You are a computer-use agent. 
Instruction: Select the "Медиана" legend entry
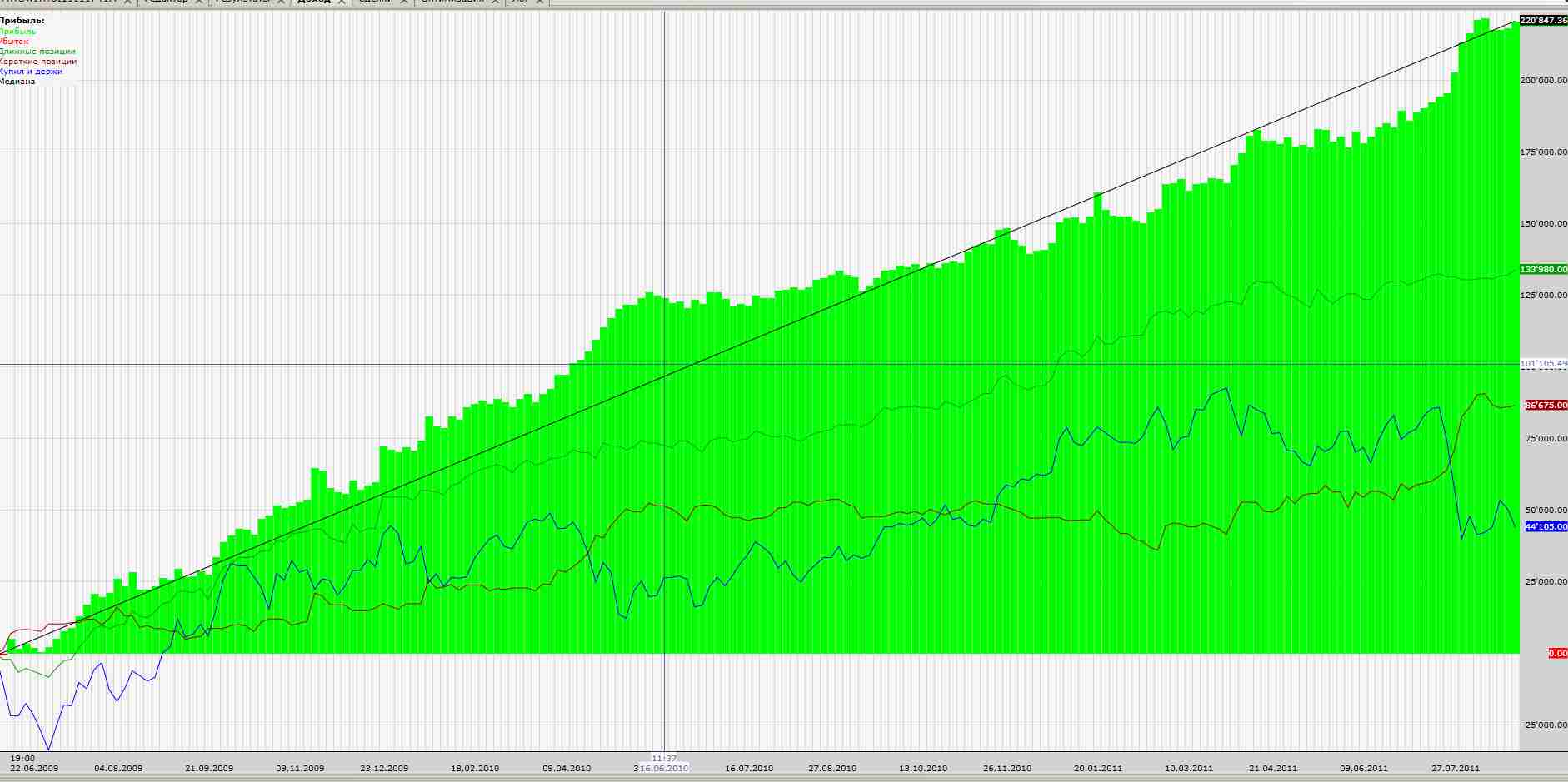[x=17, y=82]
